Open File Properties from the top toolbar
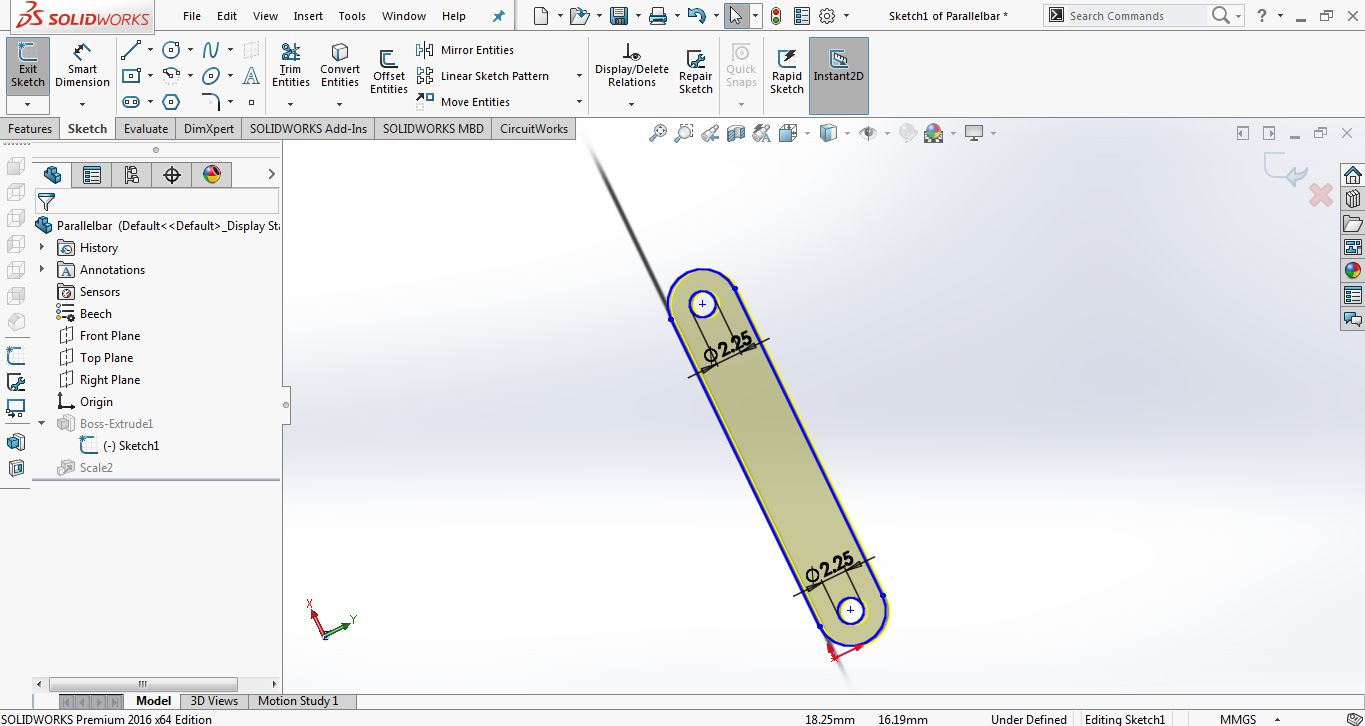This screenshot has height=726, width=1365. (x=801, y=16)
